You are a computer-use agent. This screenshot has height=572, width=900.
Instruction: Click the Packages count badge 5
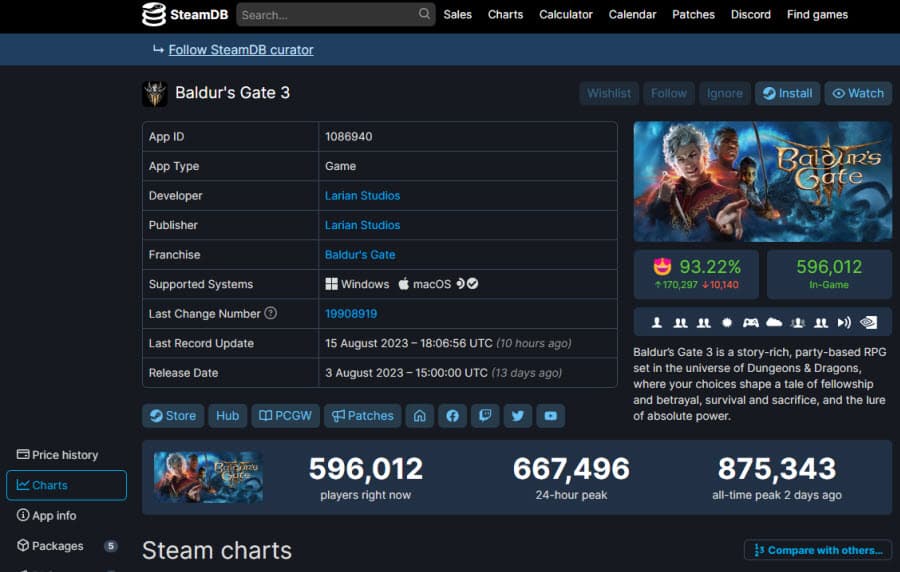(x=111, y=546)
